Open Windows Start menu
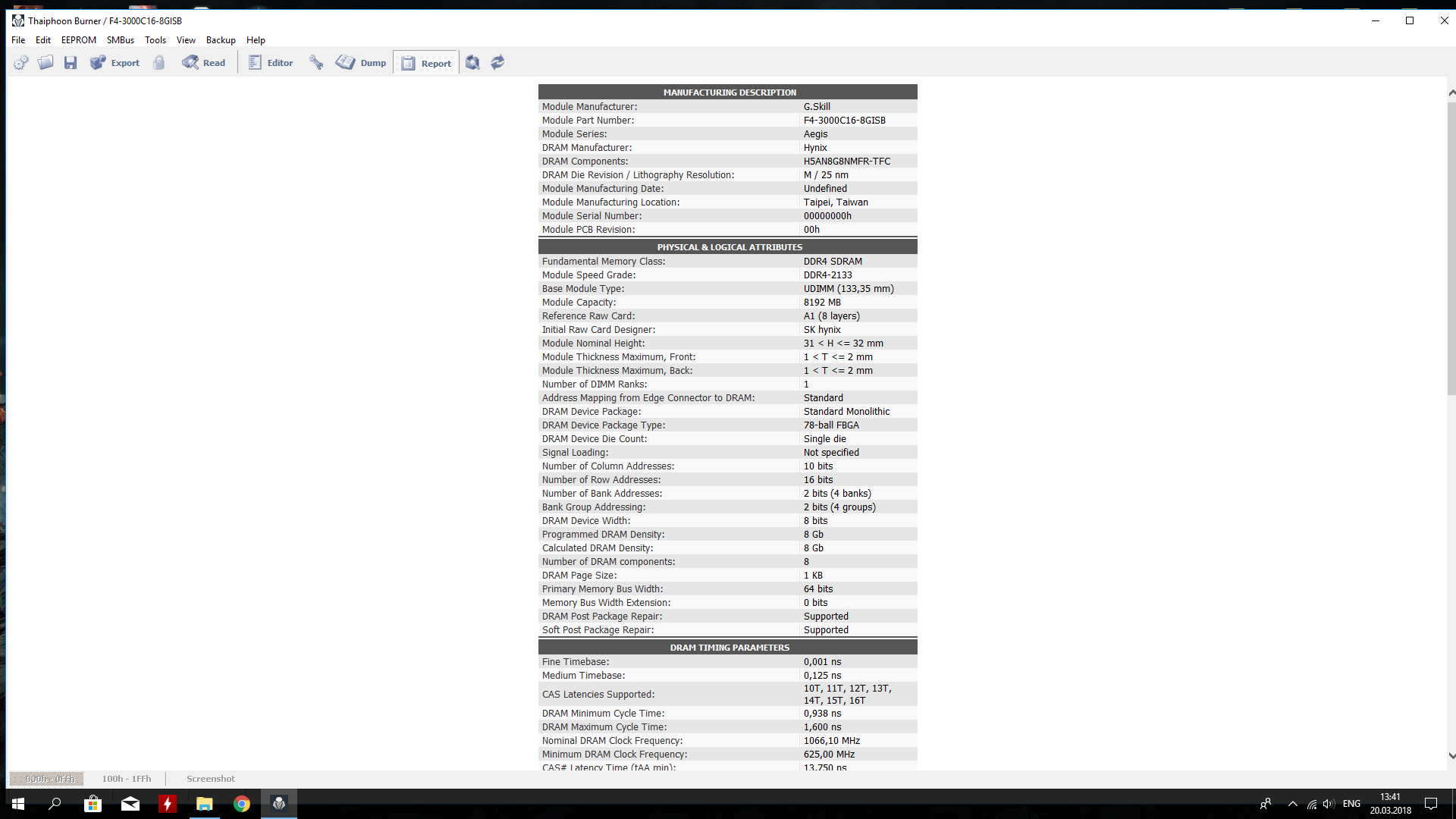This screenshot has width=1456, height=819. pyautogui.click(x=18, y=804)
